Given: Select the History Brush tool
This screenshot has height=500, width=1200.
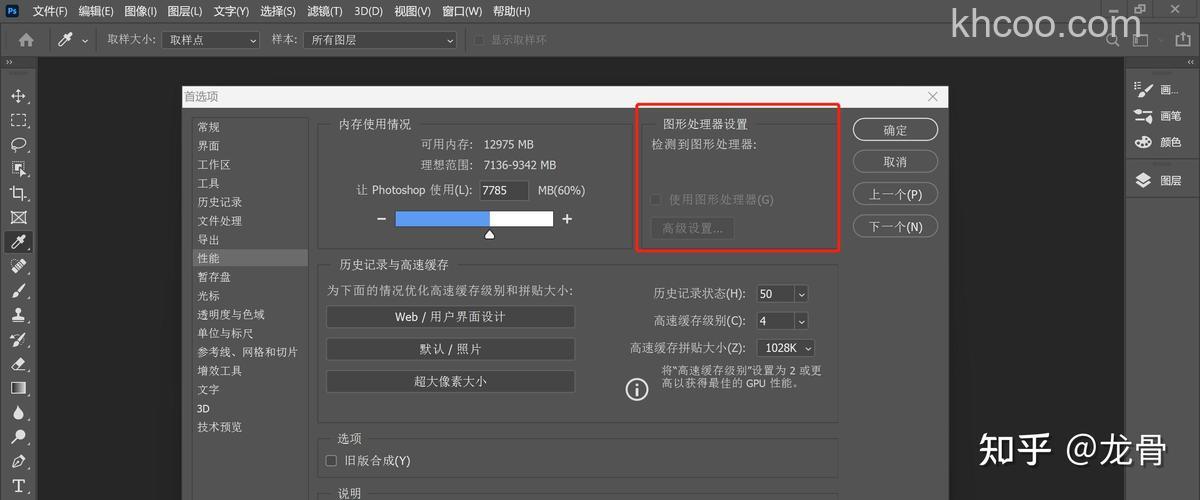Looking at the screenshot, I should pyautogui.click(x=18, y=339).
